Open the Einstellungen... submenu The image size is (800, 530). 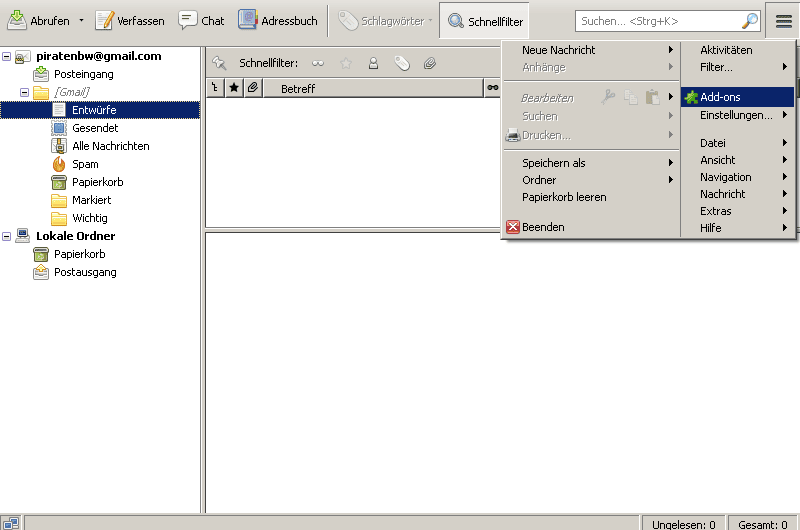tap(737, 115)
